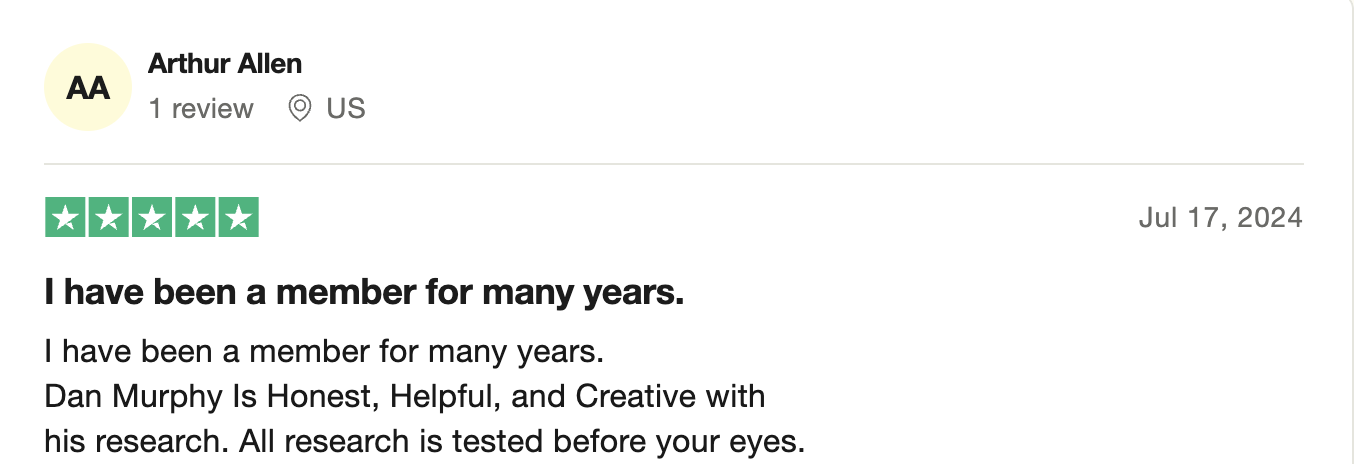Click the Jul 17, 2024 date
1354x464 pixels.
click(x=1221, y=217)
